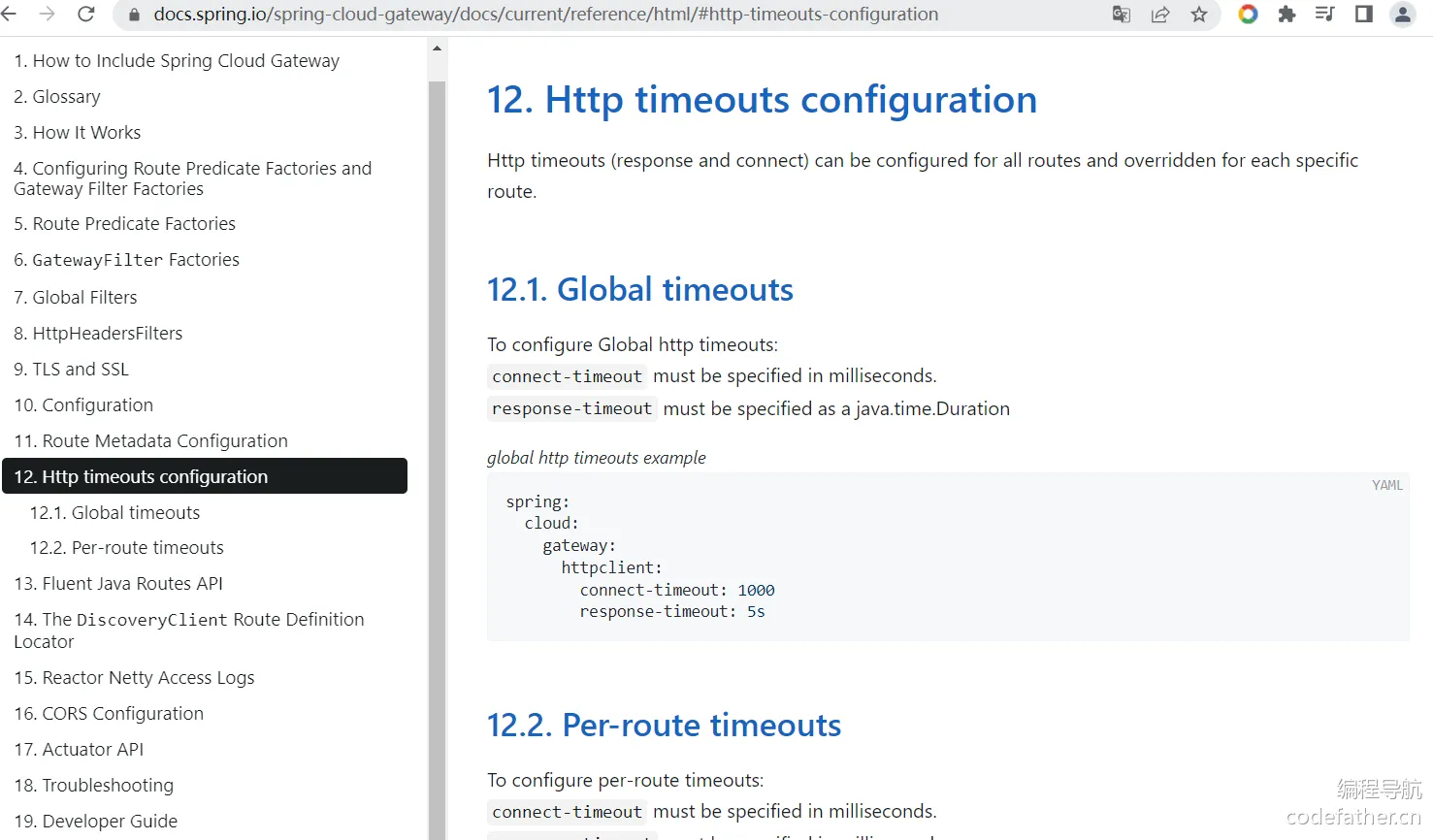Click the sidebar scrollbar thumb
Image resolution: width=1433 pixels, height=840 pixels.
(x=437, y=460)
